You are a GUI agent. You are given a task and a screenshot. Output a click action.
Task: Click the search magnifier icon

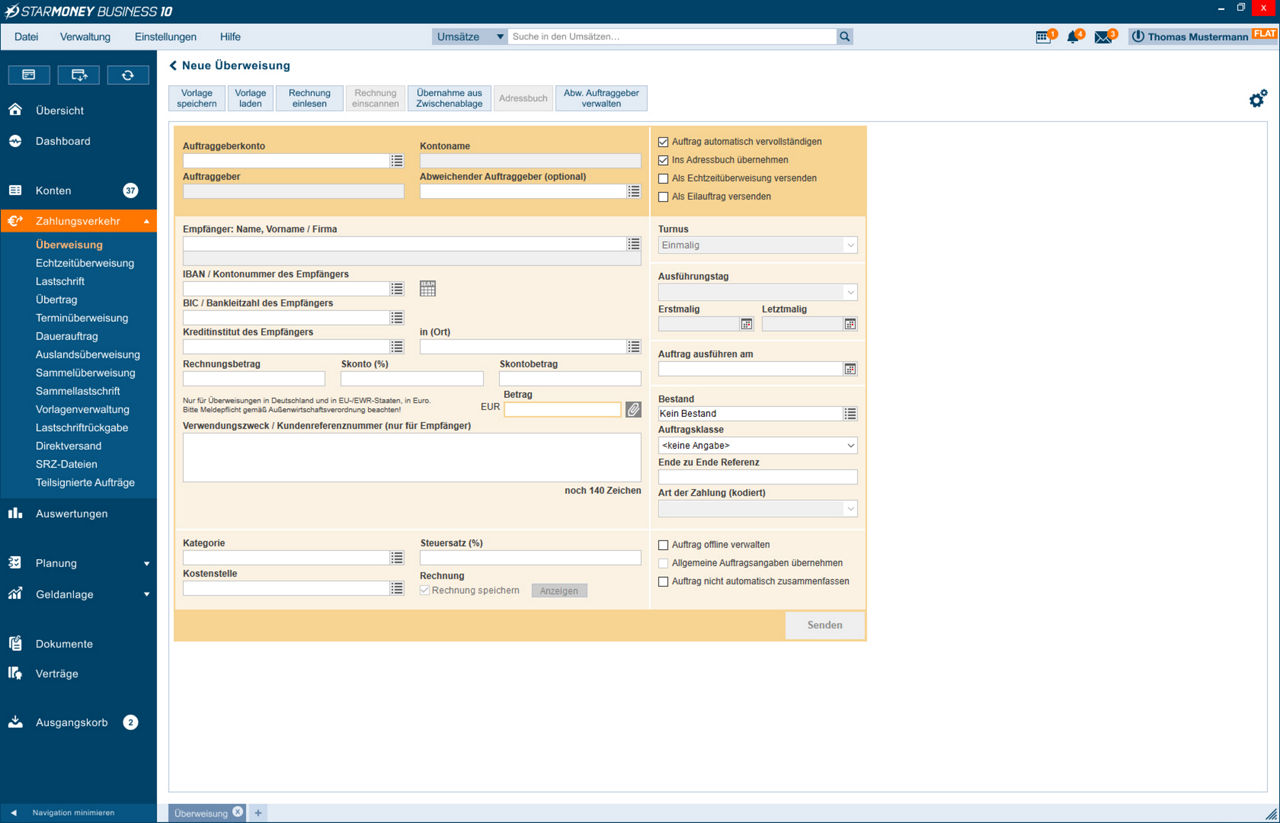(845, 37)
